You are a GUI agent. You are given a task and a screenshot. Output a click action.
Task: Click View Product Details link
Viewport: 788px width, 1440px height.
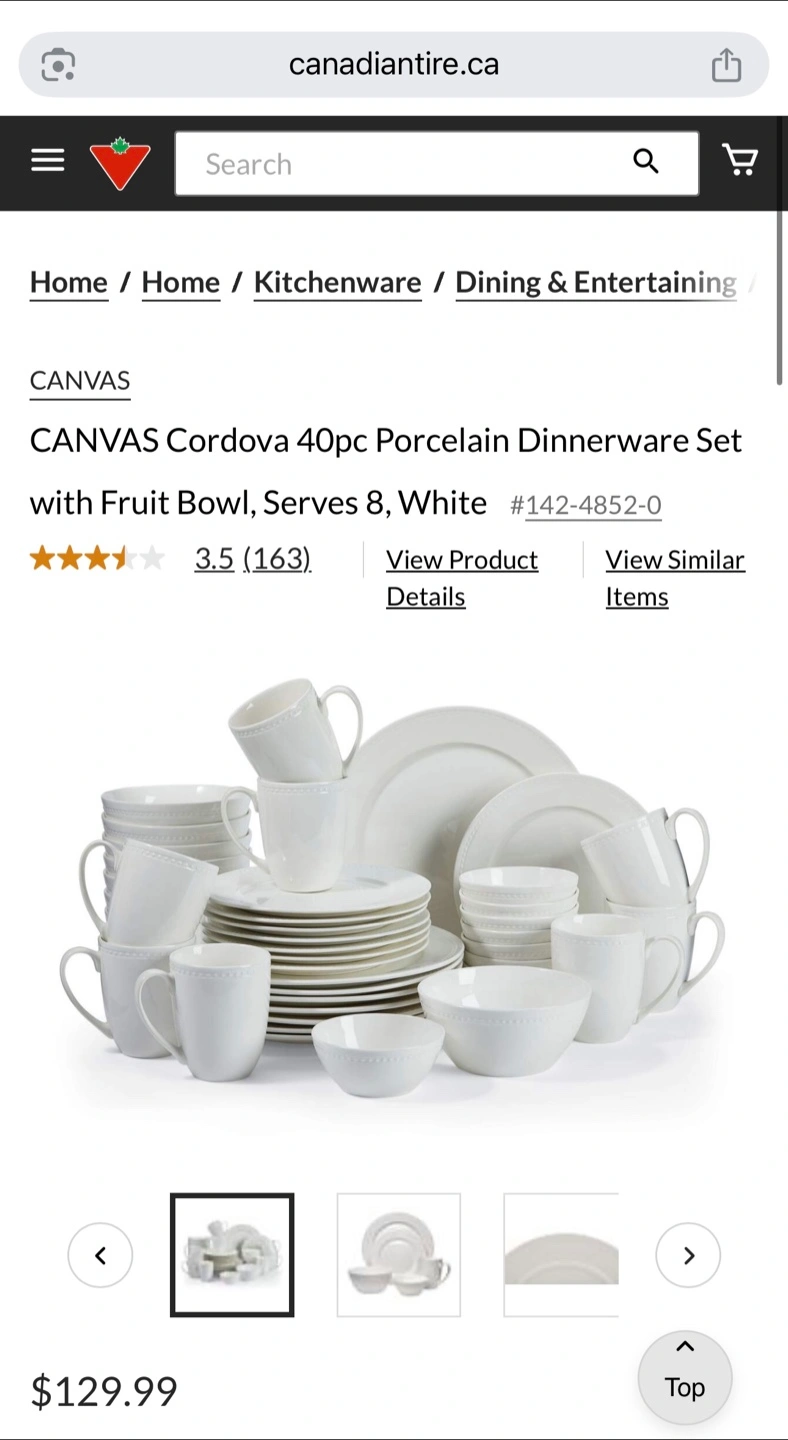[x=462, y=578]
